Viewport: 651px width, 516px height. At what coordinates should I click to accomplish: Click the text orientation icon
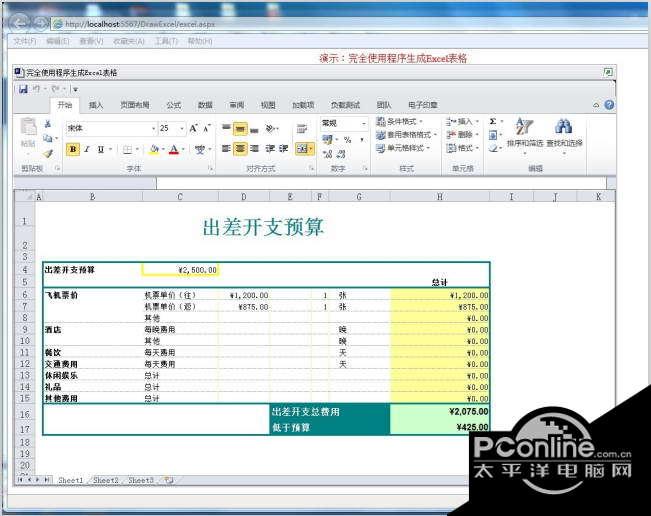(270, 129)
